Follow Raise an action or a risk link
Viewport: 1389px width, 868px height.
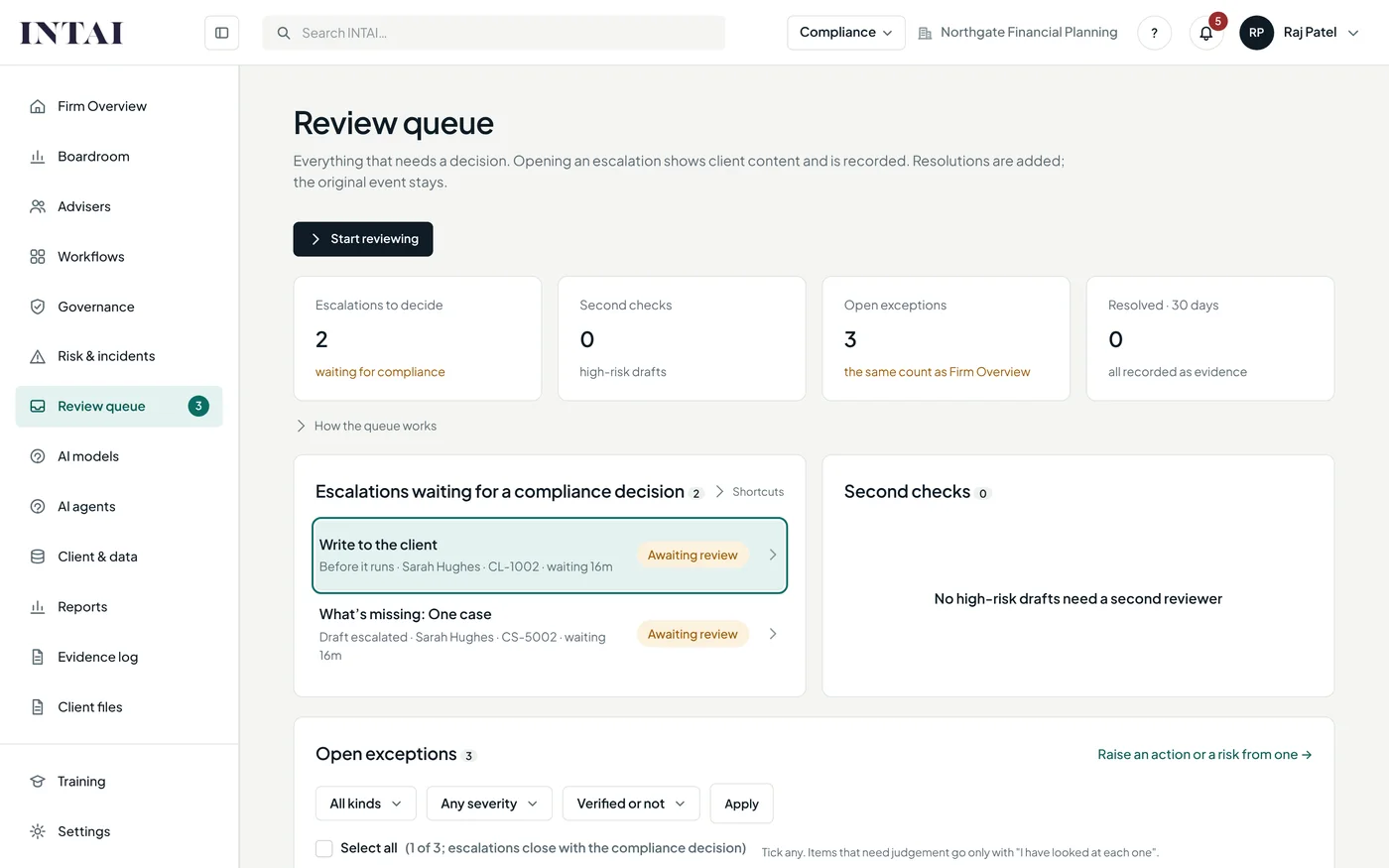pos(1204,755)
